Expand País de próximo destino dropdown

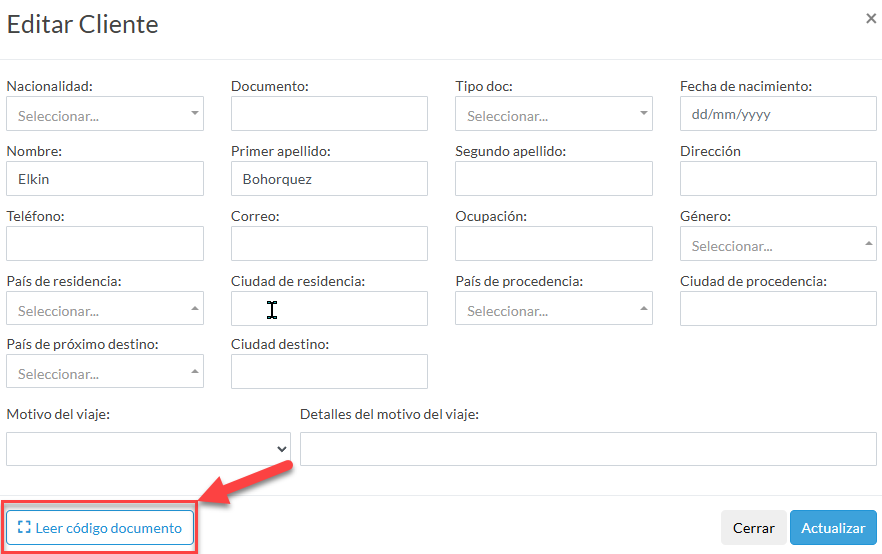coord(105,372)
